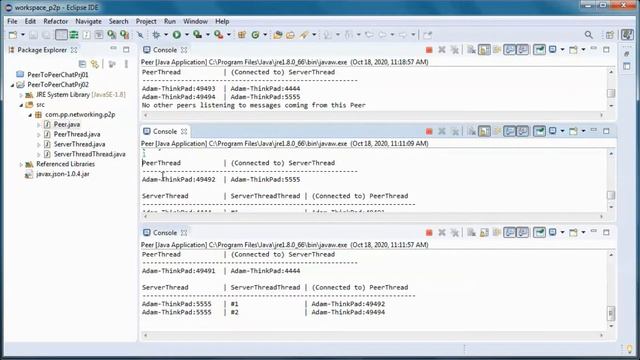640x360 pixels.
Task: Select the PeerToPeerChatPrj01 project
Action: tap(57, 75)
